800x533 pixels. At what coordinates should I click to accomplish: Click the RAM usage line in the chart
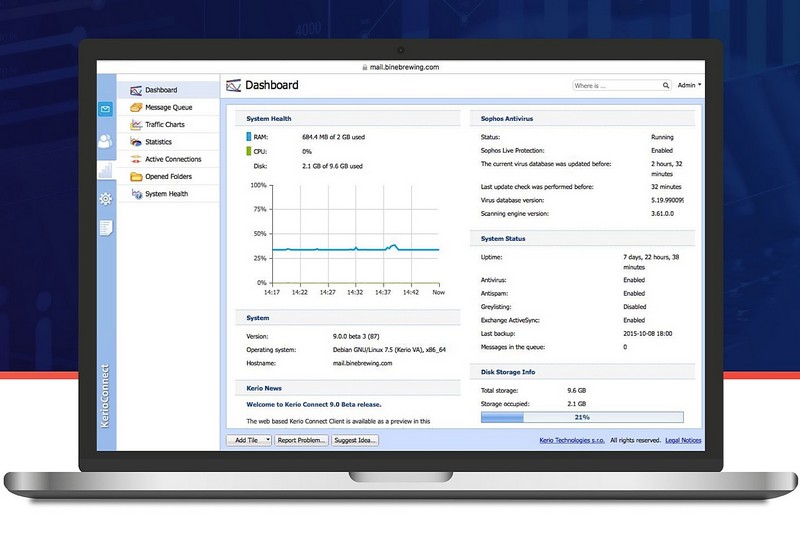point(356,249)
